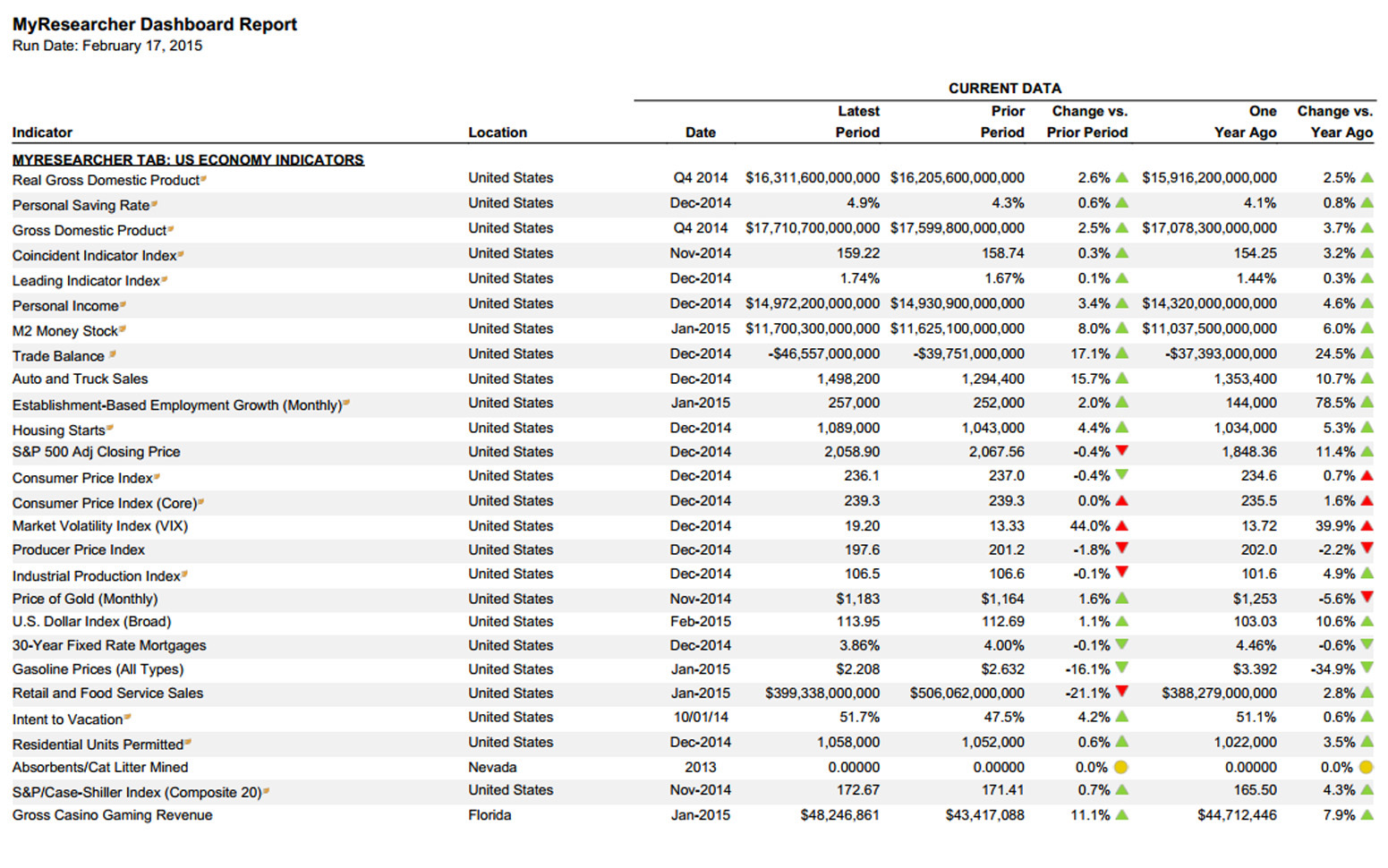The width and height of the screenshot is (1388, 868).
Task: Select the $1,253 Price of Gold year-ago value
Action: coord(1255,599)
